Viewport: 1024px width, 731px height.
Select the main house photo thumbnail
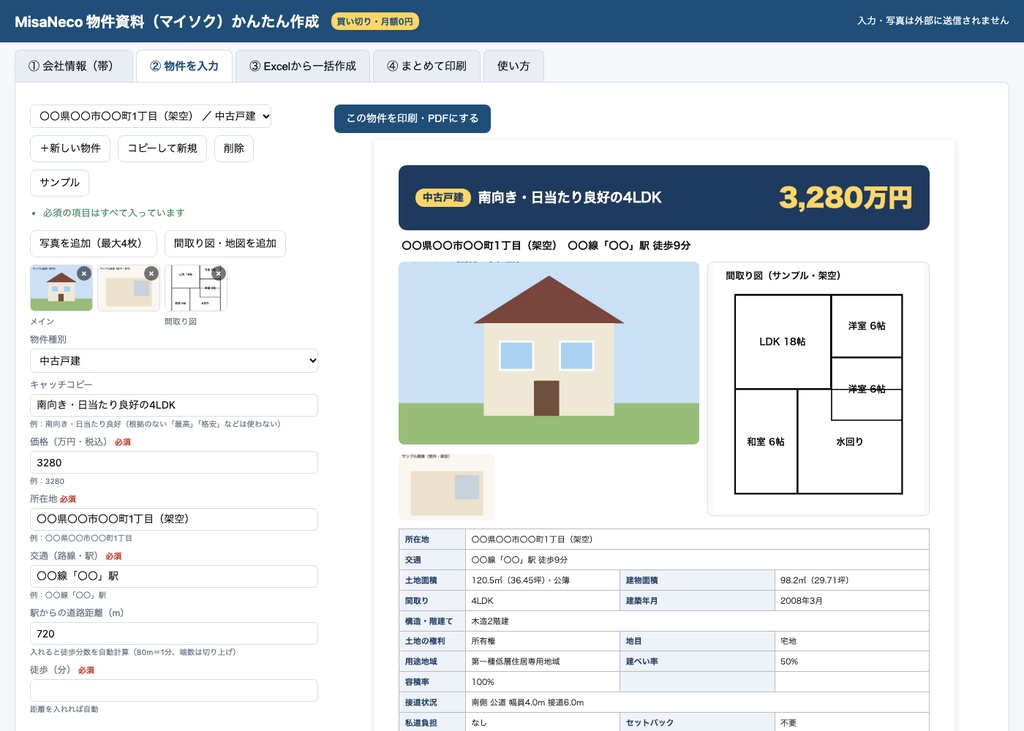(x=61, y=288)
